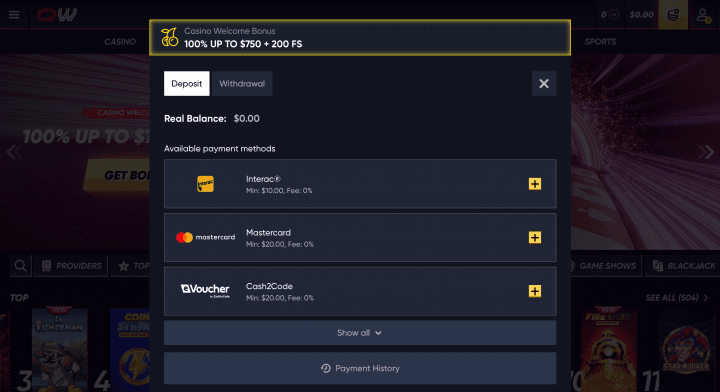The image size is (720, 392).
Task: Expand Mastercard payment method plus icon
Action: click(x=534, y=238)
